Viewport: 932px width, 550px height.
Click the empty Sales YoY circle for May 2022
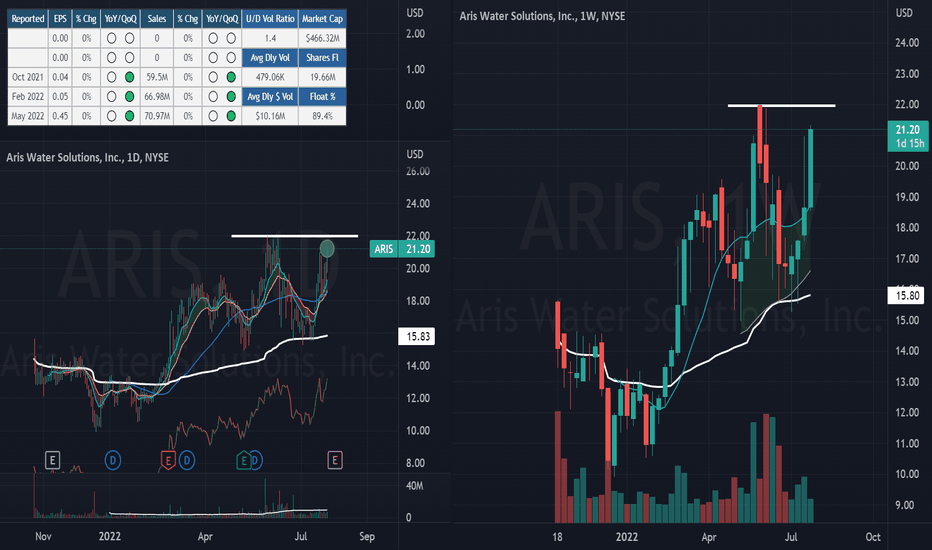(213, 116)
